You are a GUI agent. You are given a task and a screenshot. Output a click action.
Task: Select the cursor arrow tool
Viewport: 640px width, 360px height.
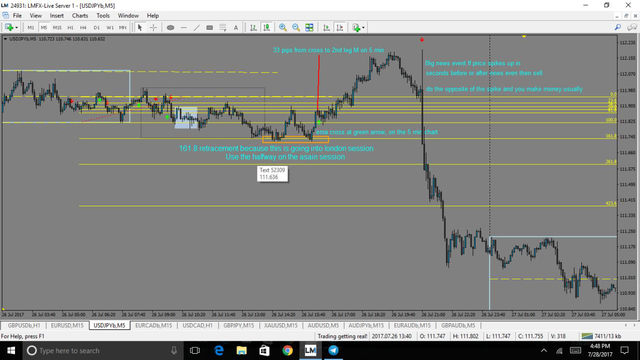(140, 27)
